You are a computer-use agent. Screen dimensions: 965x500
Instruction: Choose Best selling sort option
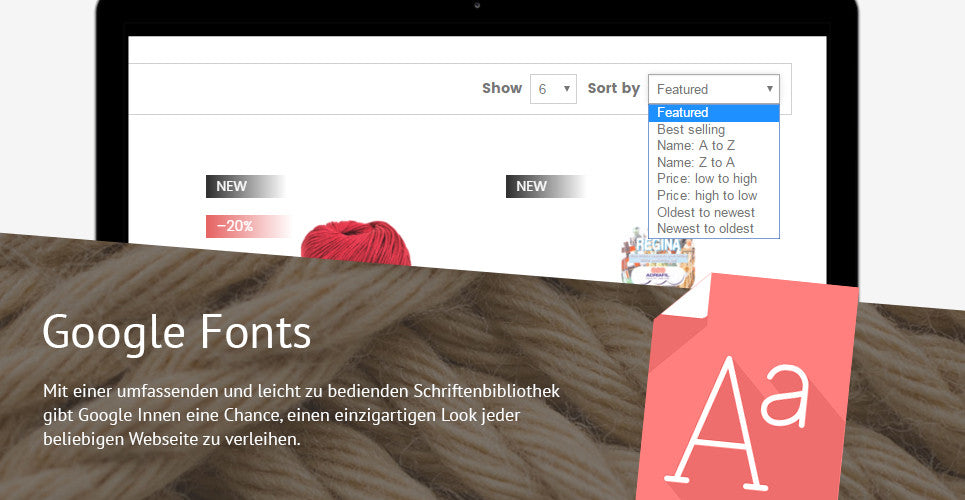click(x=713, y=129)
